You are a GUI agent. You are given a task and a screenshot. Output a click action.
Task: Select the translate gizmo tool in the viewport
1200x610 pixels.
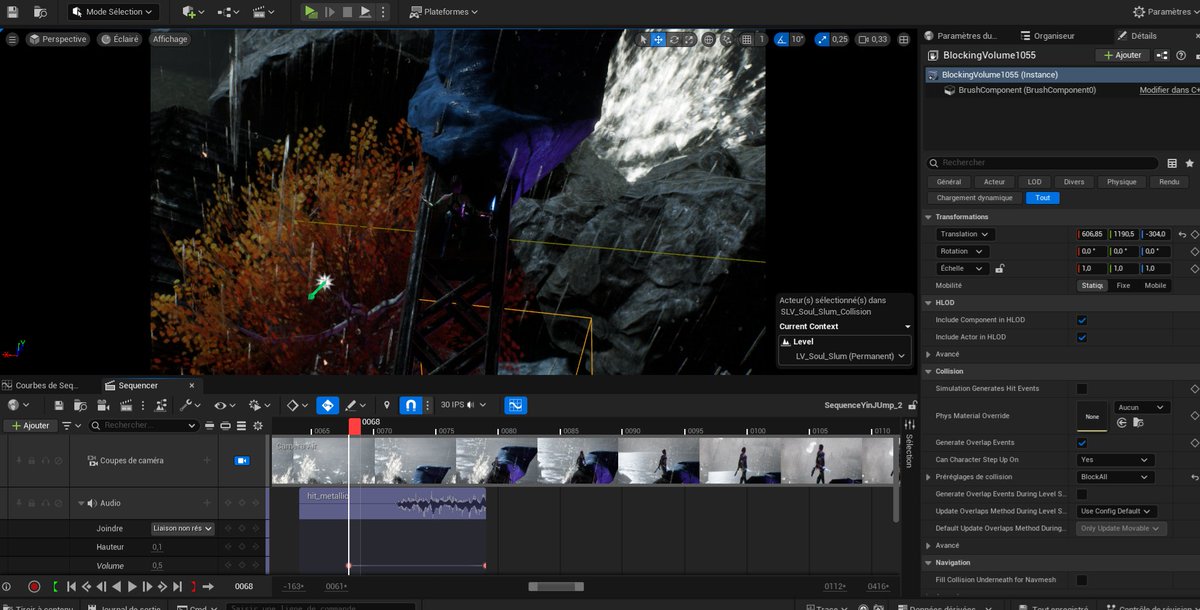[x=659, y=39]
